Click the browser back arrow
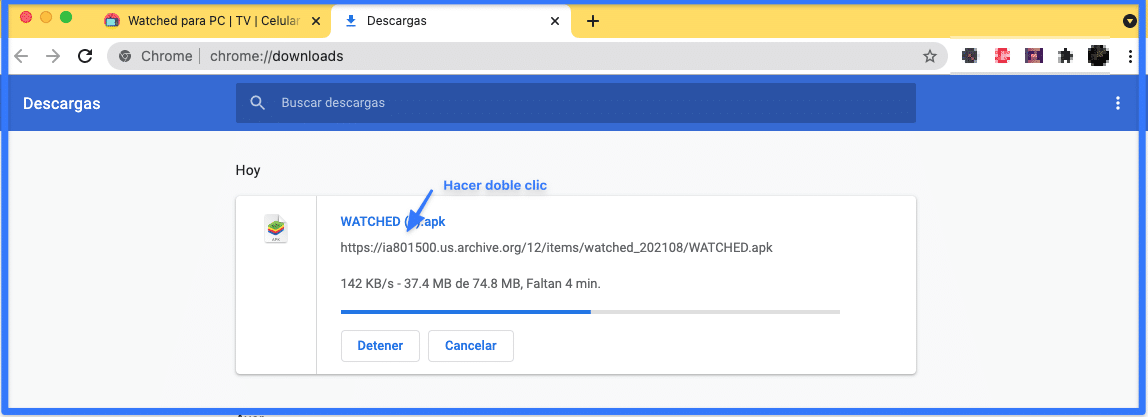1148x417 pixels. (x=21, y=56)
